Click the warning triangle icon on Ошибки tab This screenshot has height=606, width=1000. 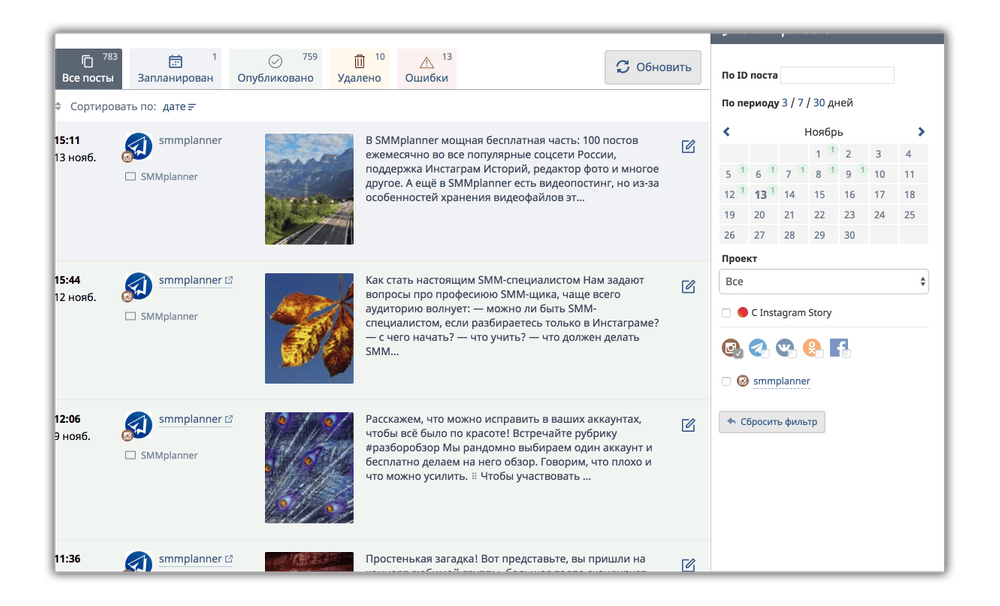(x=427, y=62)
